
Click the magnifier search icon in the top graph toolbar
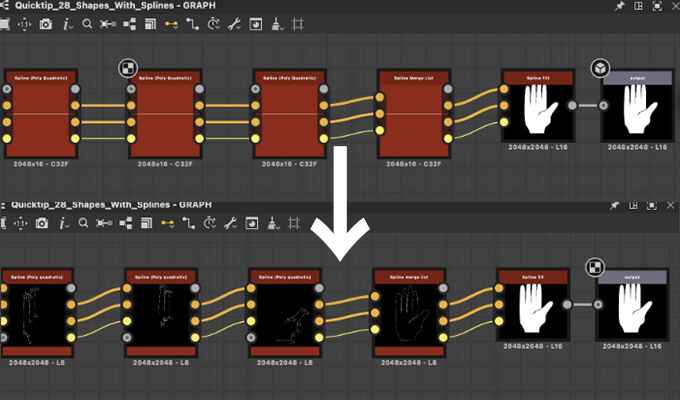point(87,23)
